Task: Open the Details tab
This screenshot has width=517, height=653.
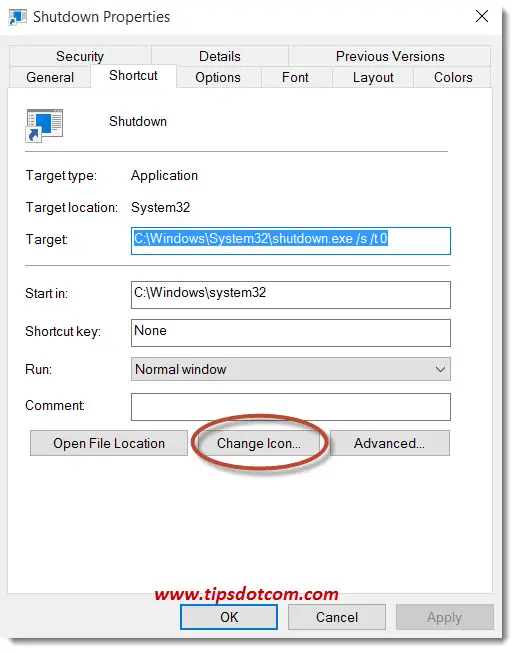Action: [220, 56]
